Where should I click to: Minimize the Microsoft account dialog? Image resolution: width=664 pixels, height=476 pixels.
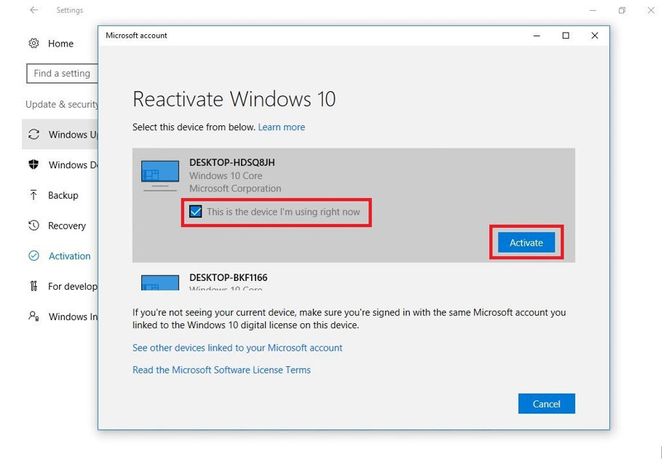click(537, 36)
